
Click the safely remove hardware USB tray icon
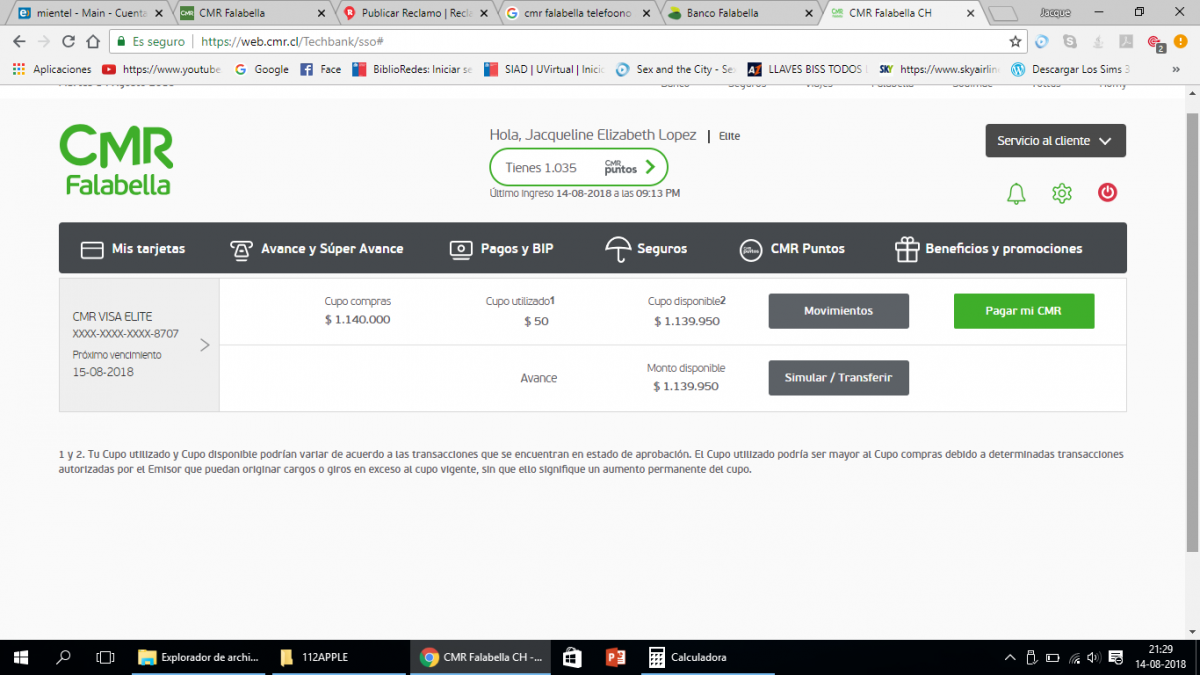1032,657
